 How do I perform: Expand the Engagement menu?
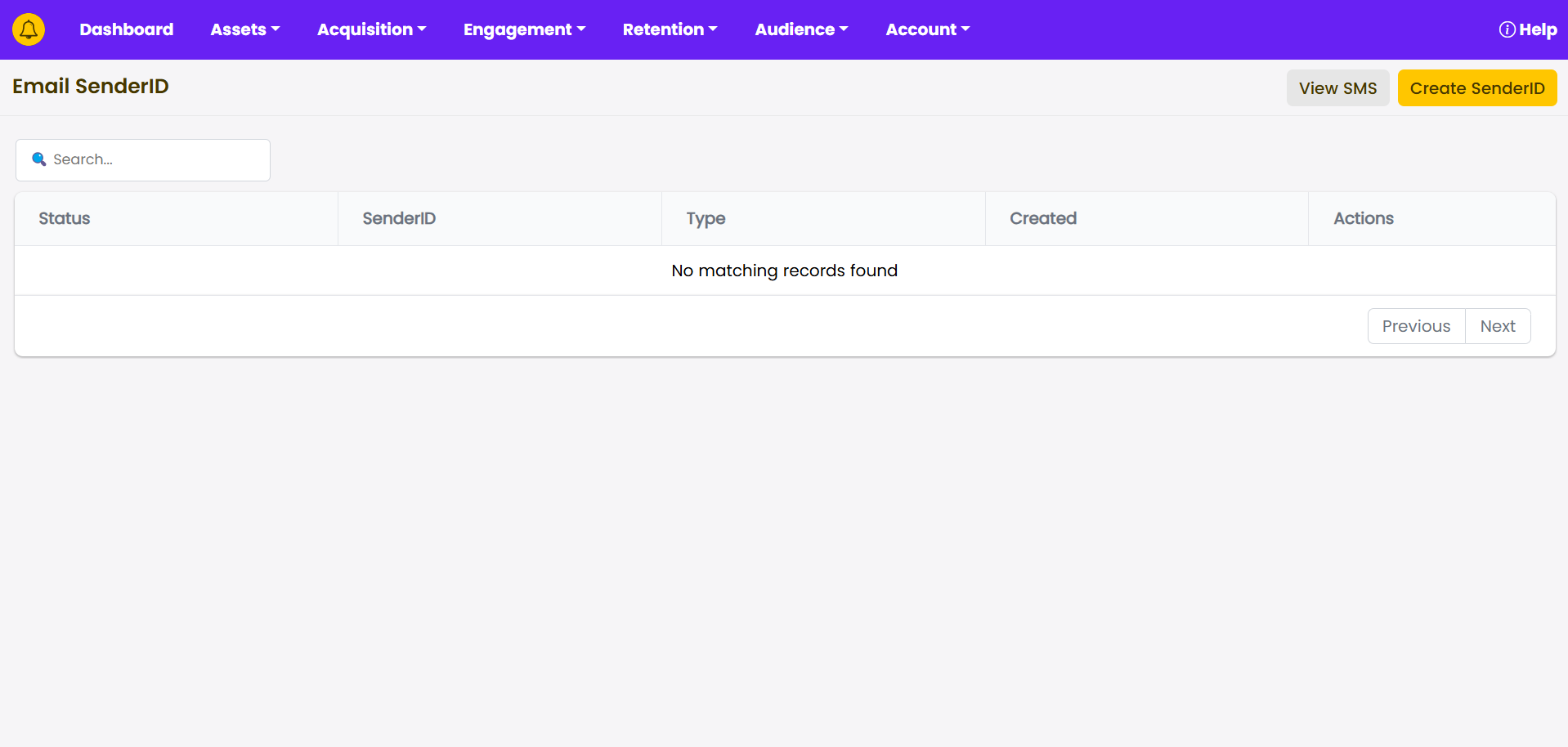pos(524,29)
